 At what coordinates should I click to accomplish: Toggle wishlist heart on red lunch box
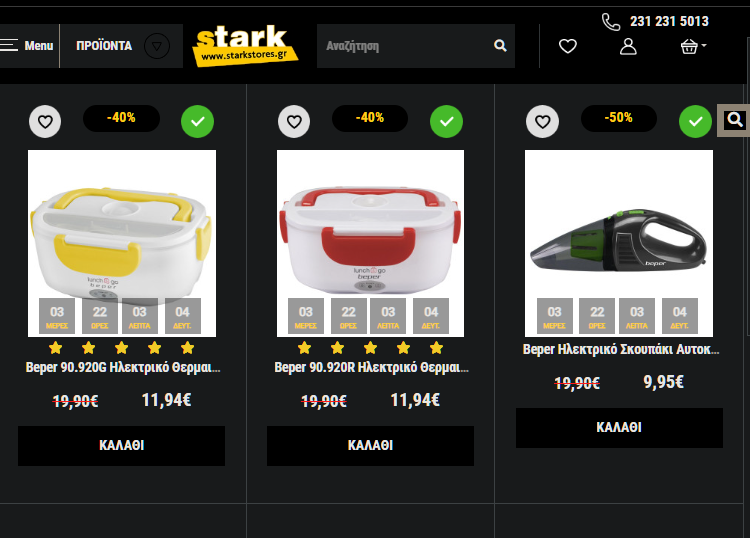[294, 121]
